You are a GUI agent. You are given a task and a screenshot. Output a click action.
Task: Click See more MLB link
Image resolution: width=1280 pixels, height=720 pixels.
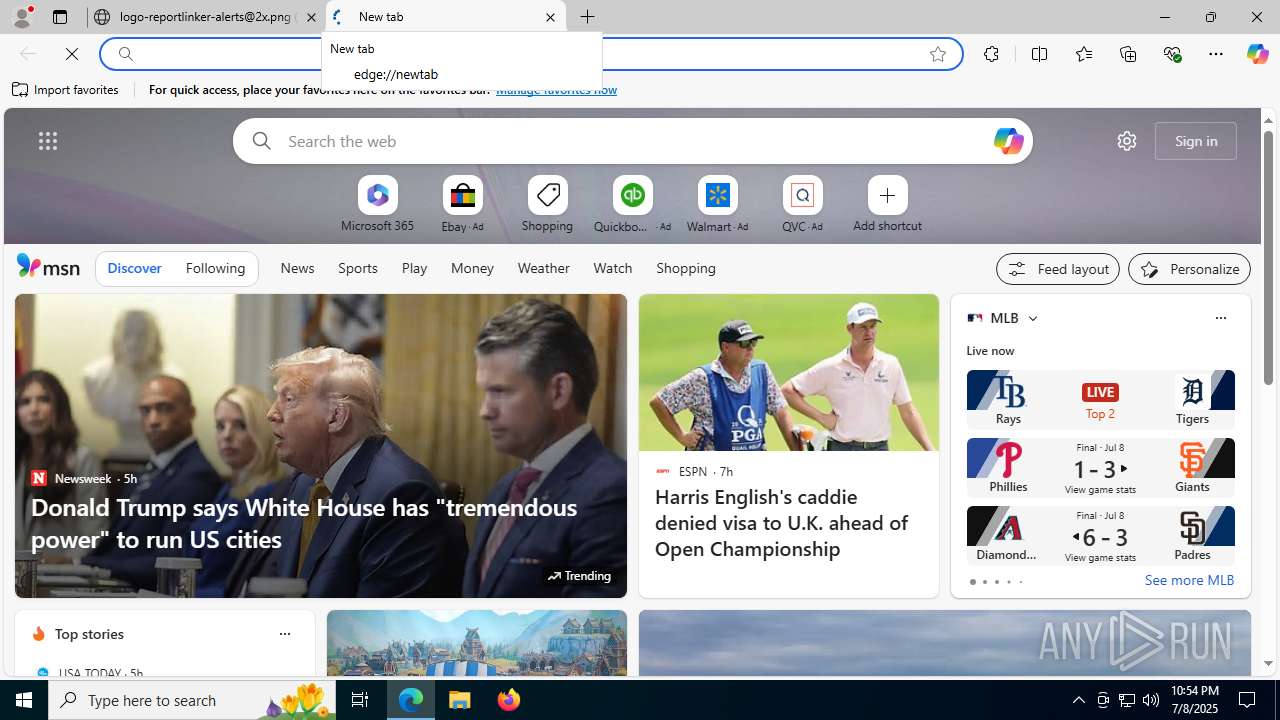pos(1189,581)
